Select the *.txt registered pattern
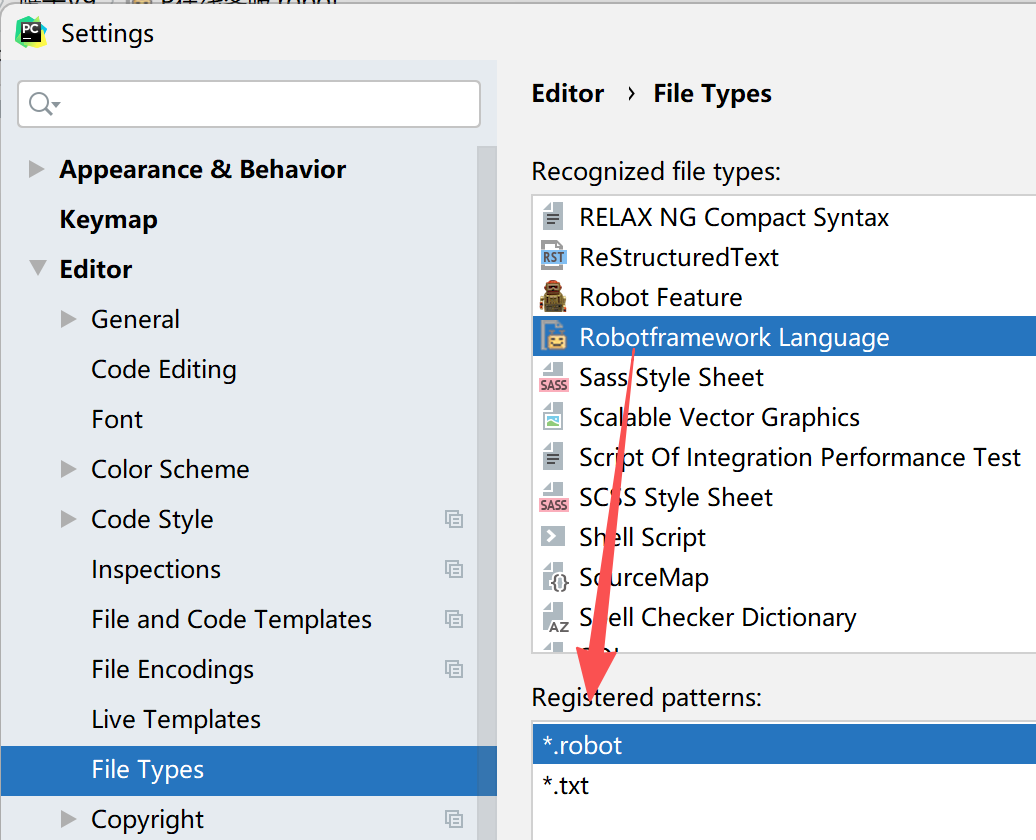 coord(784,785)
